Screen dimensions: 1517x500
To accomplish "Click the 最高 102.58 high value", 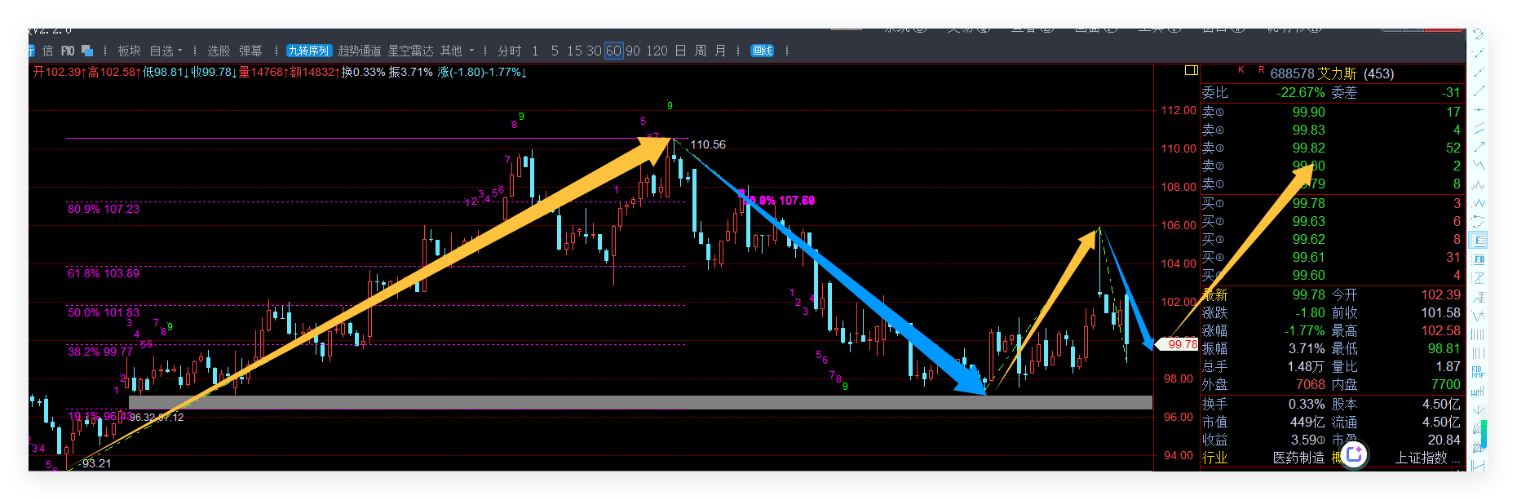I will click(x=1440, y=330).
